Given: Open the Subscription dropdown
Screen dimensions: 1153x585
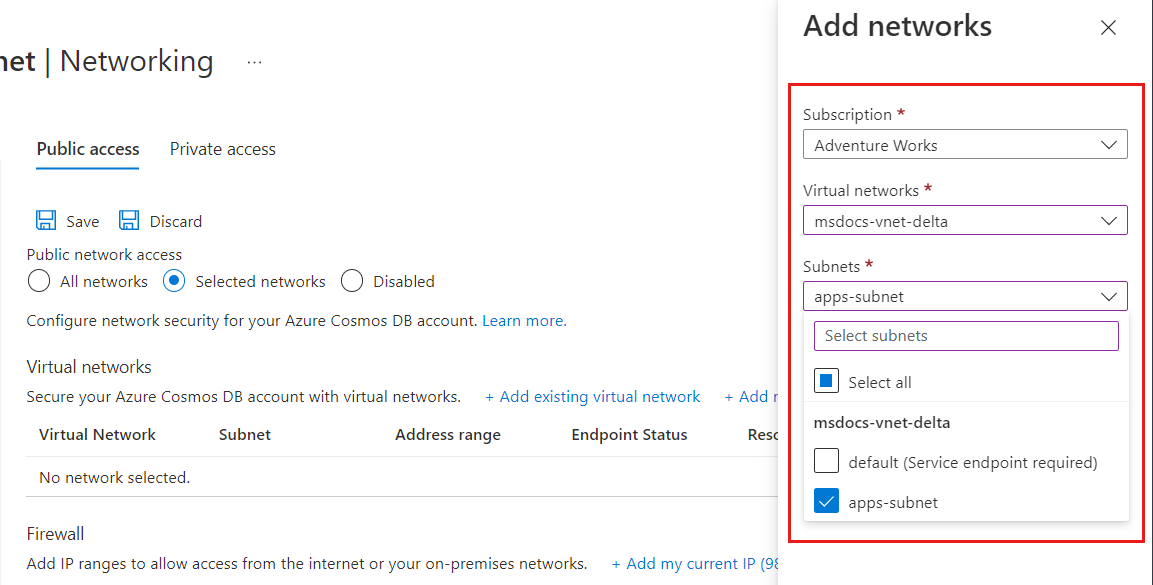Looking at the screenshot, I should (1109, 144).
